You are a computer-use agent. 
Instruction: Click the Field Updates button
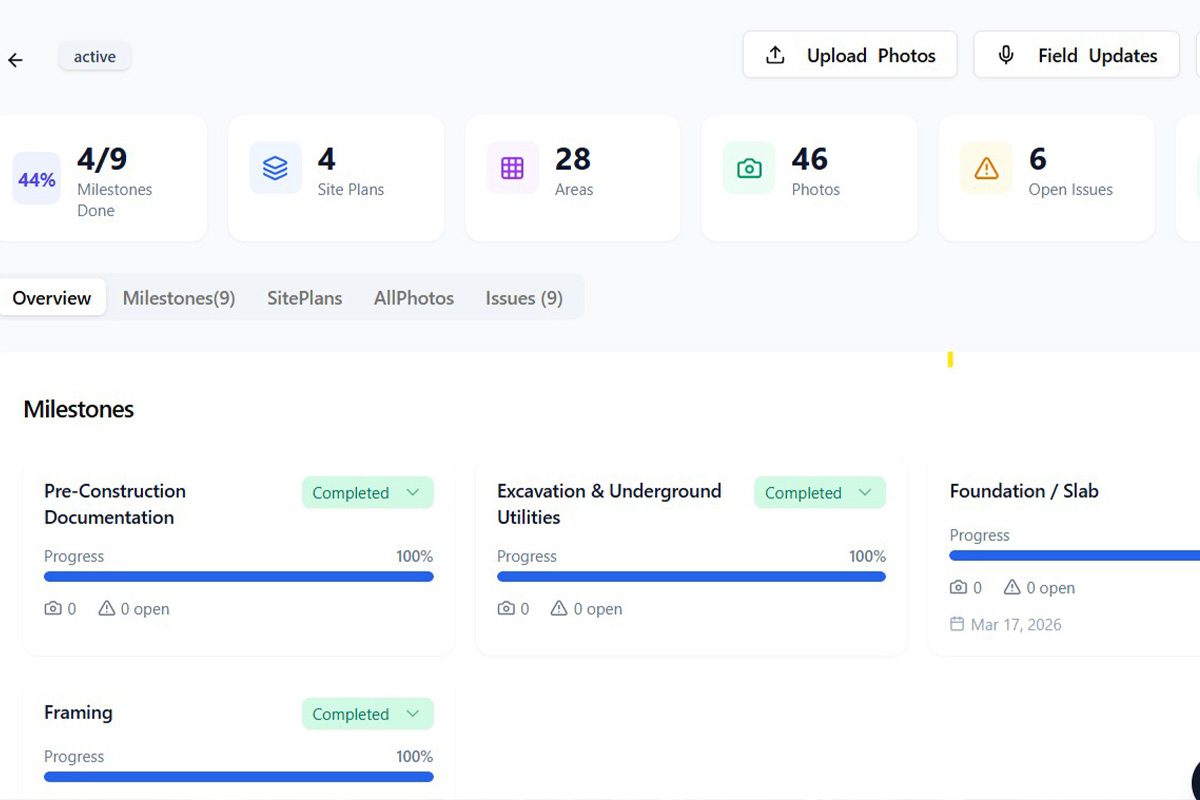click(x=1077, y=55)
